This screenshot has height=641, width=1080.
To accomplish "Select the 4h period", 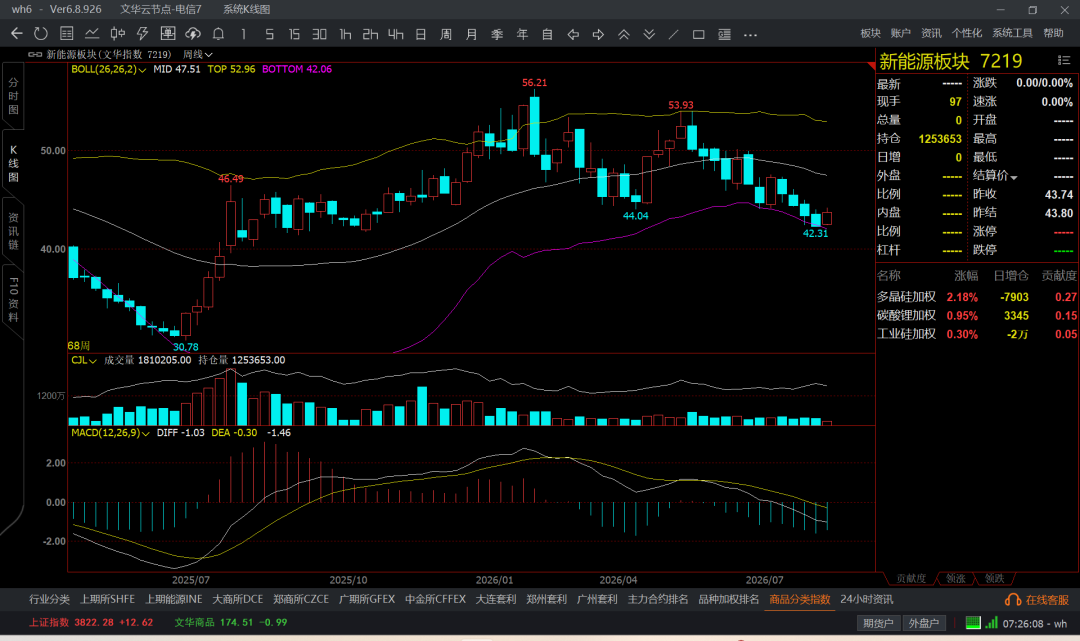I will [395, 34].
